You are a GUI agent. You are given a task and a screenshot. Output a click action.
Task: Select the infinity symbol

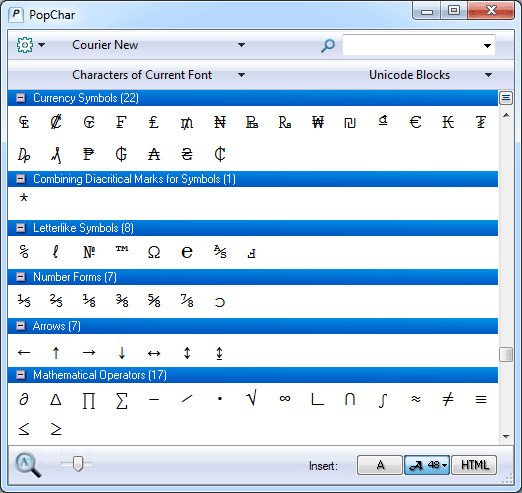pyautogui.click(x=285, y=398)
